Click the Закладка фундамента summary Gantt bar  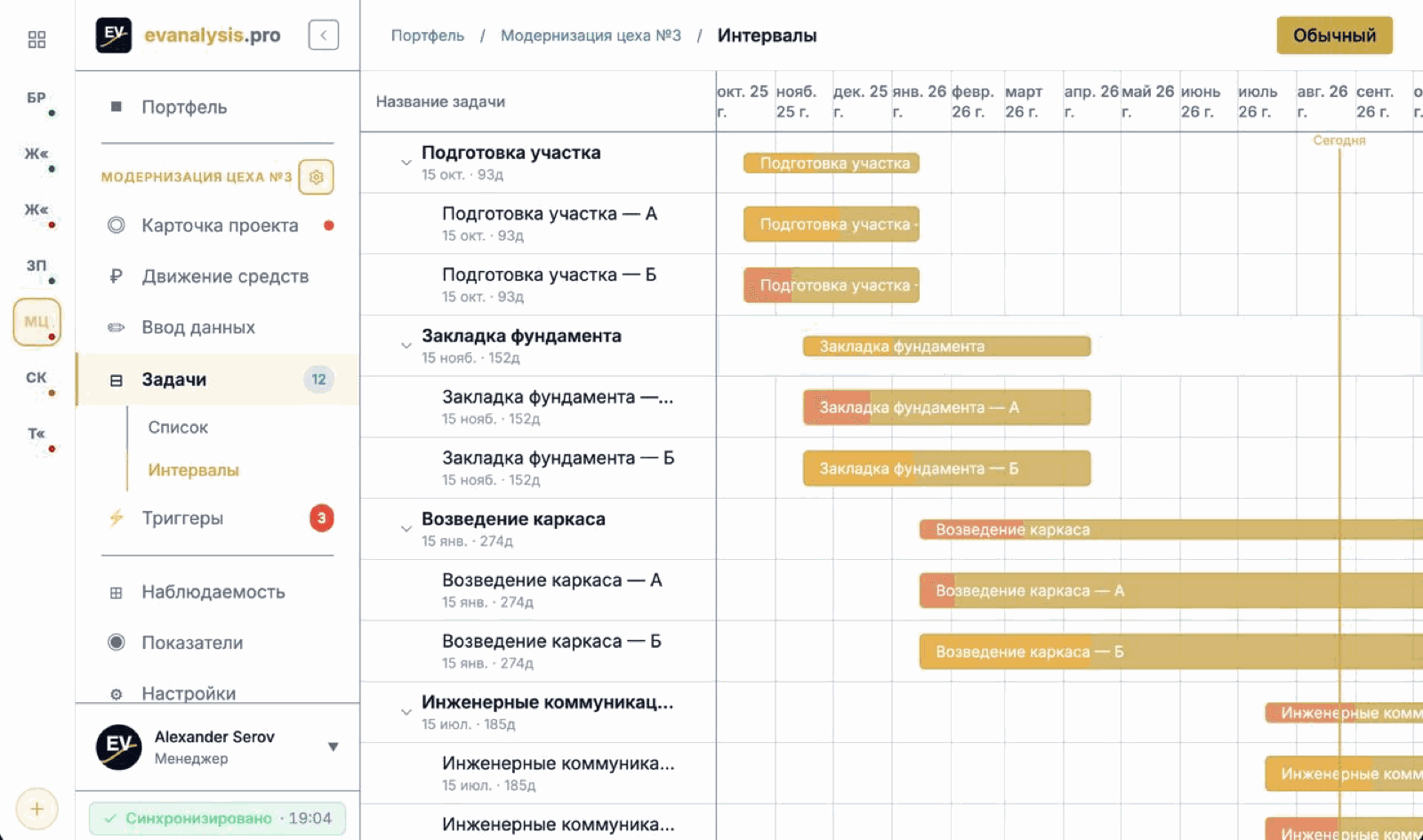coord(946,347)
